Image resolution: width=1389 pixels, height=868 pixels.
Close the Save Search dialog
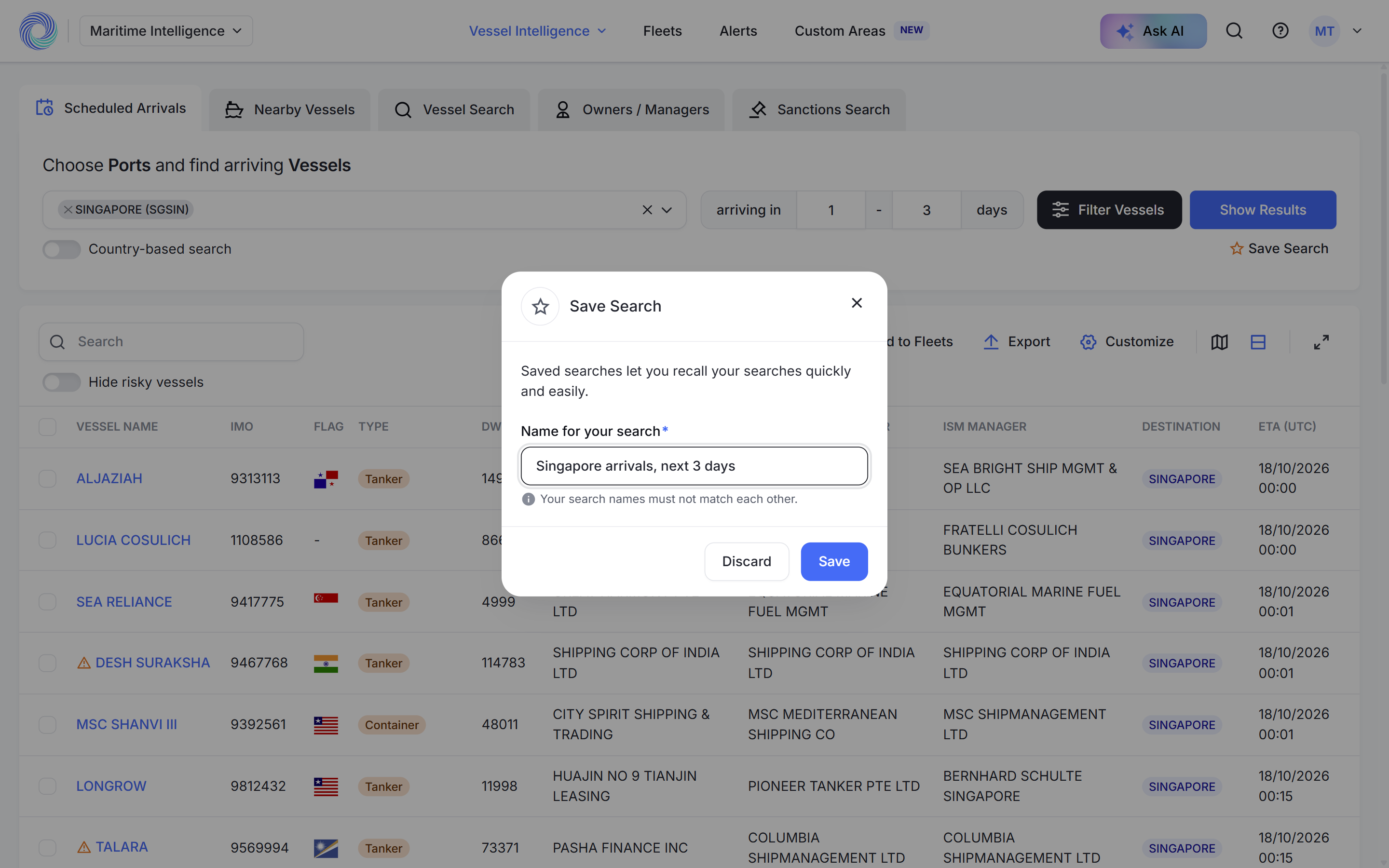coord(857,302)
